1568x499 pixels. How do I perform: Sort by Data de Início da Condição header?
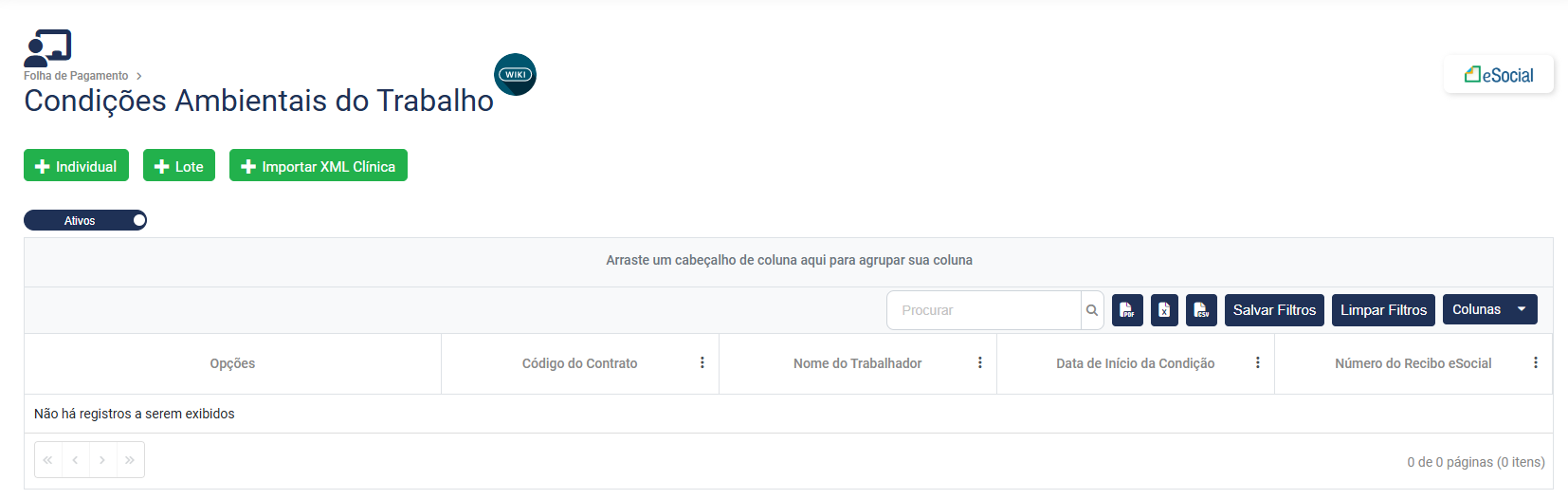point(1135,363)
